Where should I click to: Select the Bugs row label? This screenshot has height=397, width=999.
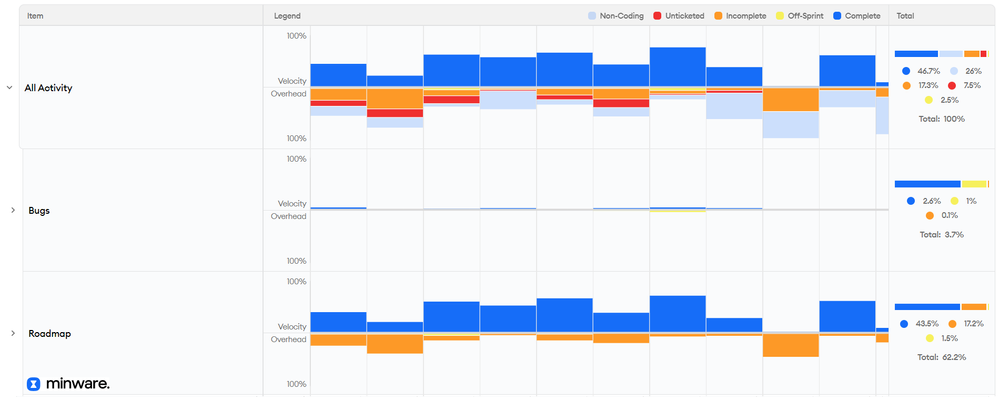(x=39, y=210)
